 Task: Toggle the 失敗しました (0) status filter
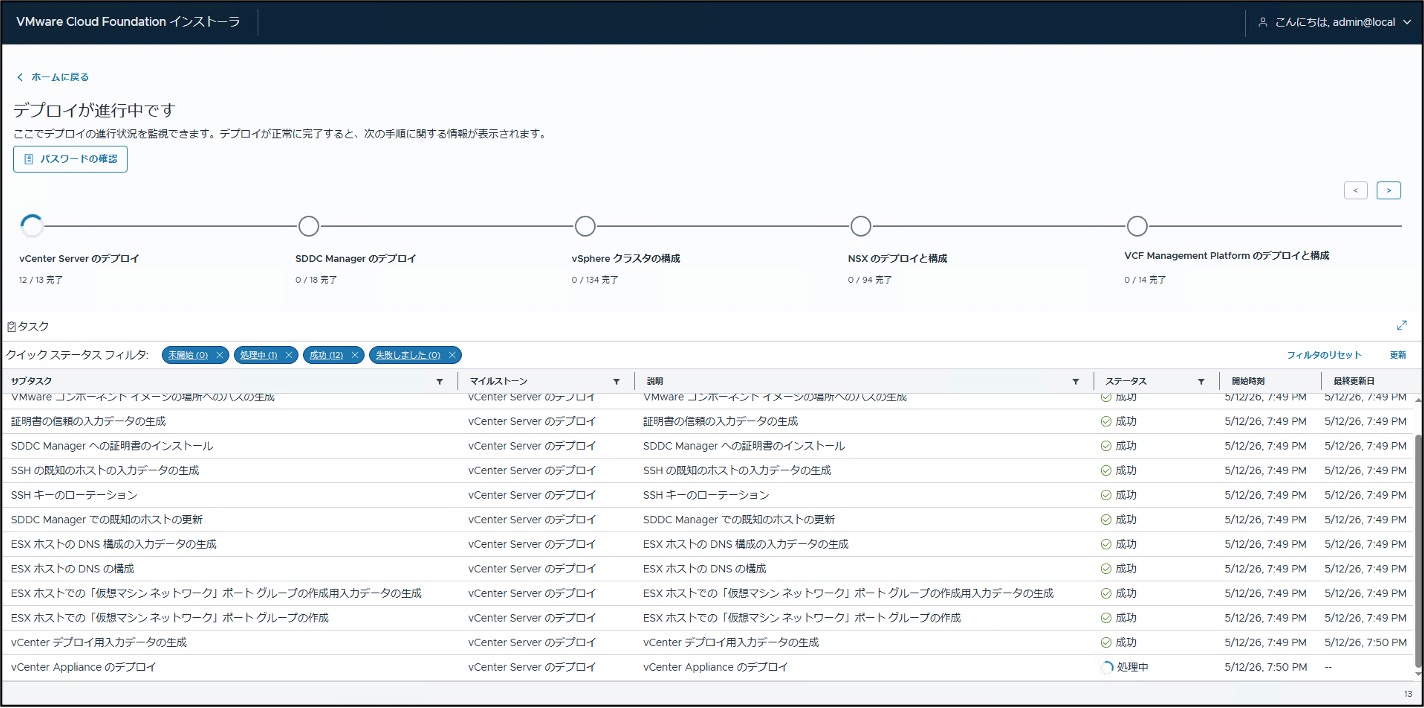click(x=408, y=355)
